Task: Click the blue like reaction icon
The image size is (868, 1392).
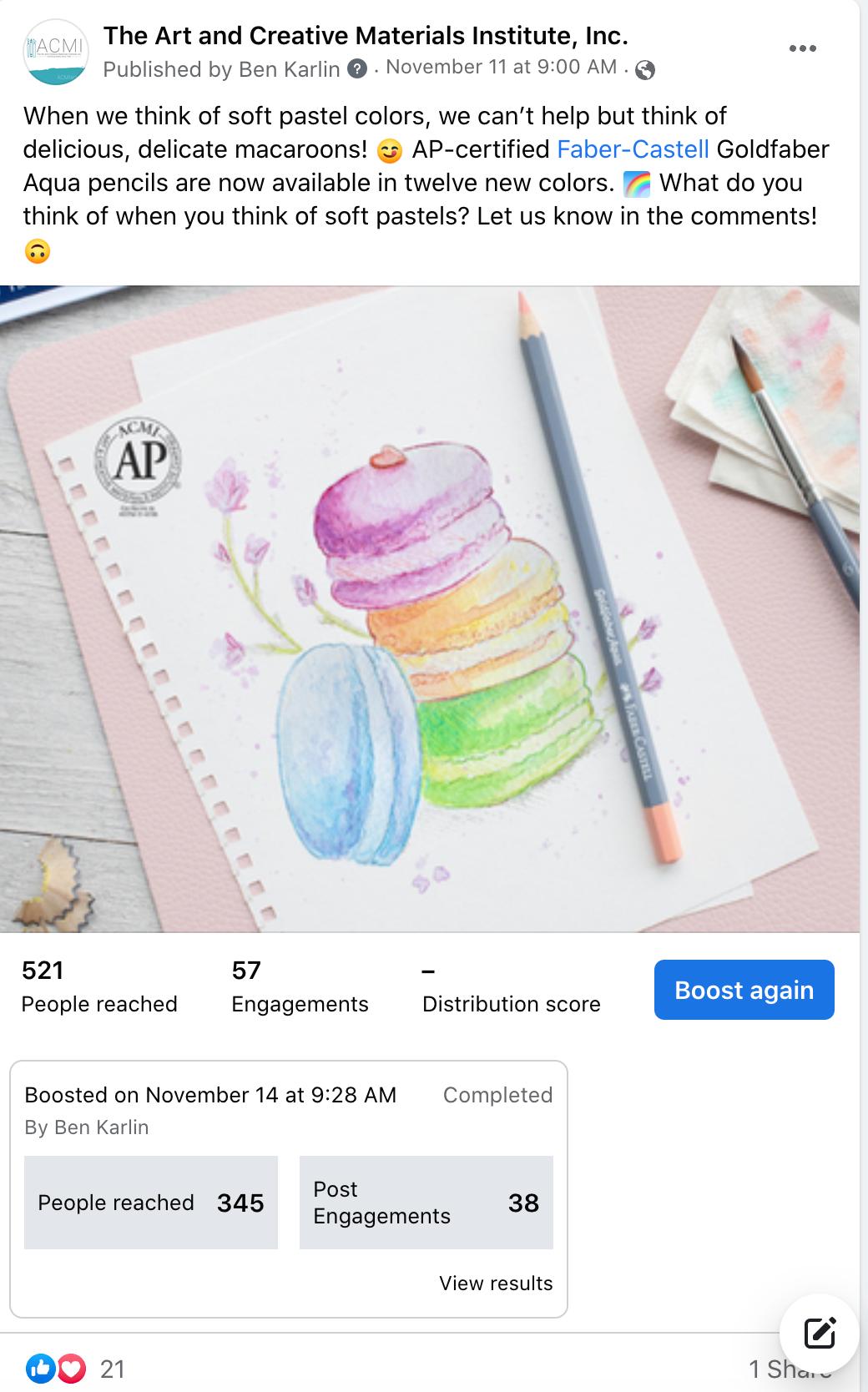Action: 40,1369
